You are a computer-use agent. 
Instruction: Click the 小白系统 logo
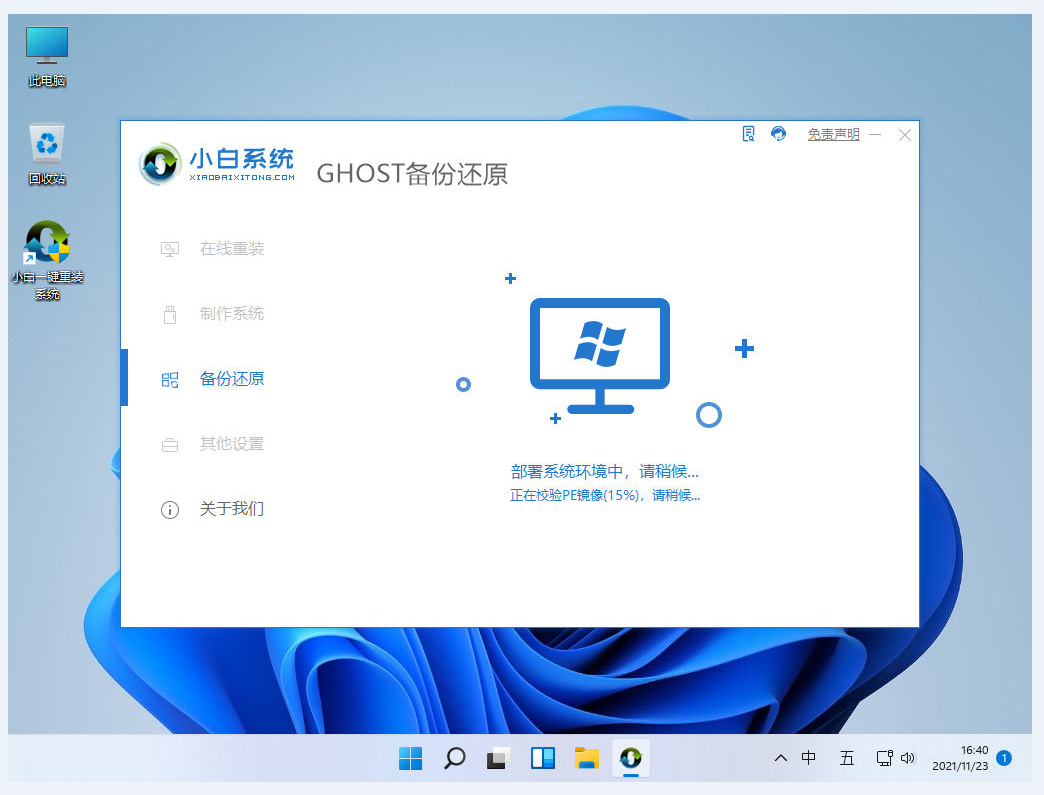[x=217, y=164]
